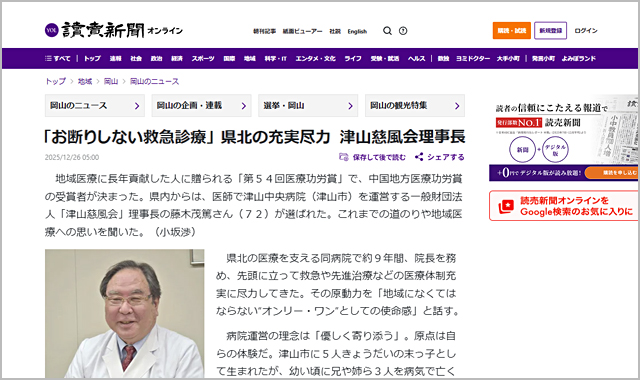Open the 岡山の観光特集 section box

pyautogui.click(x=415, y=106)
